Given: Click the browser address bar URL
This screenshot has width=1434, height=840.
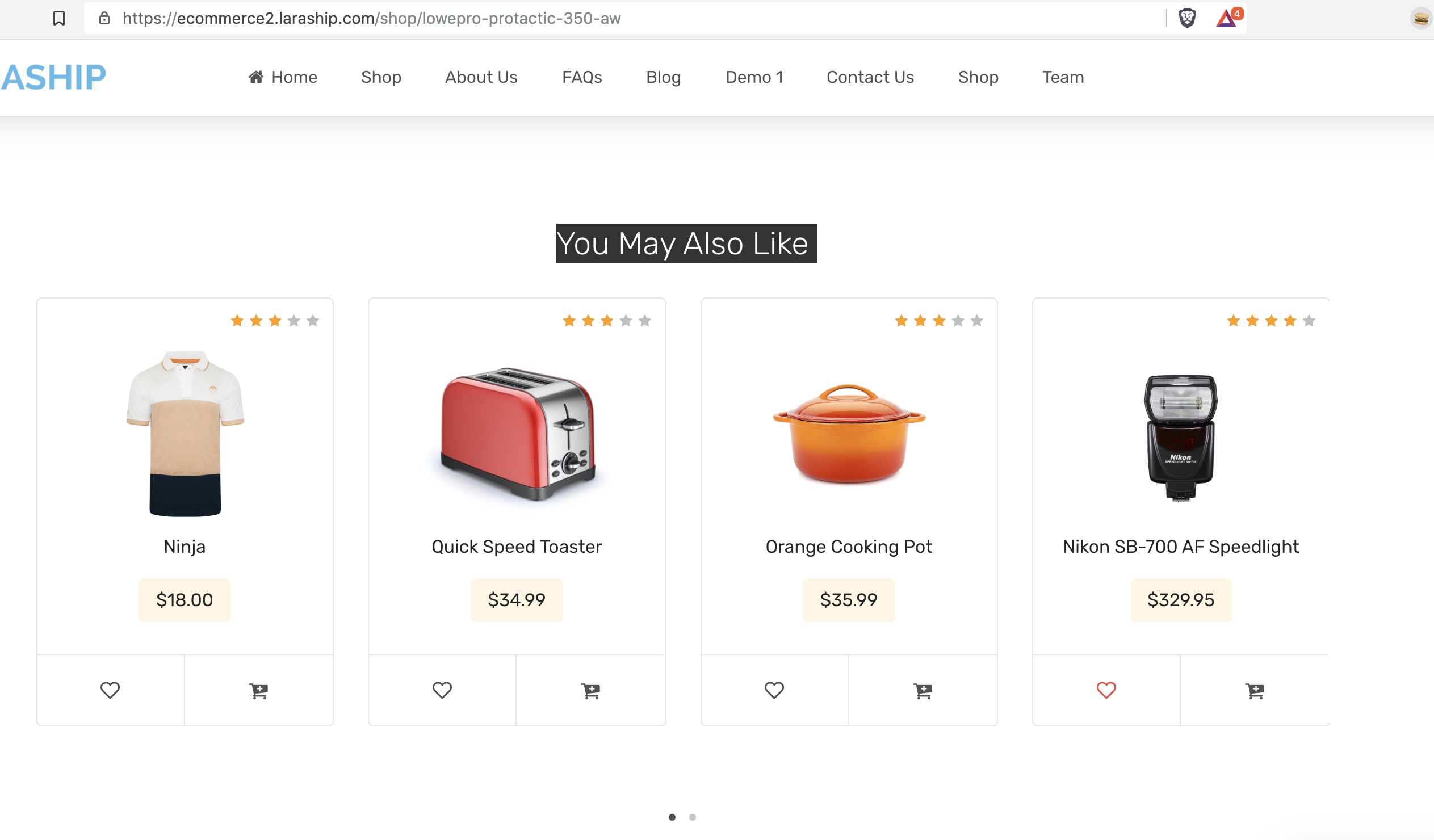Looking at the screenshot, I should coord(371,18).
